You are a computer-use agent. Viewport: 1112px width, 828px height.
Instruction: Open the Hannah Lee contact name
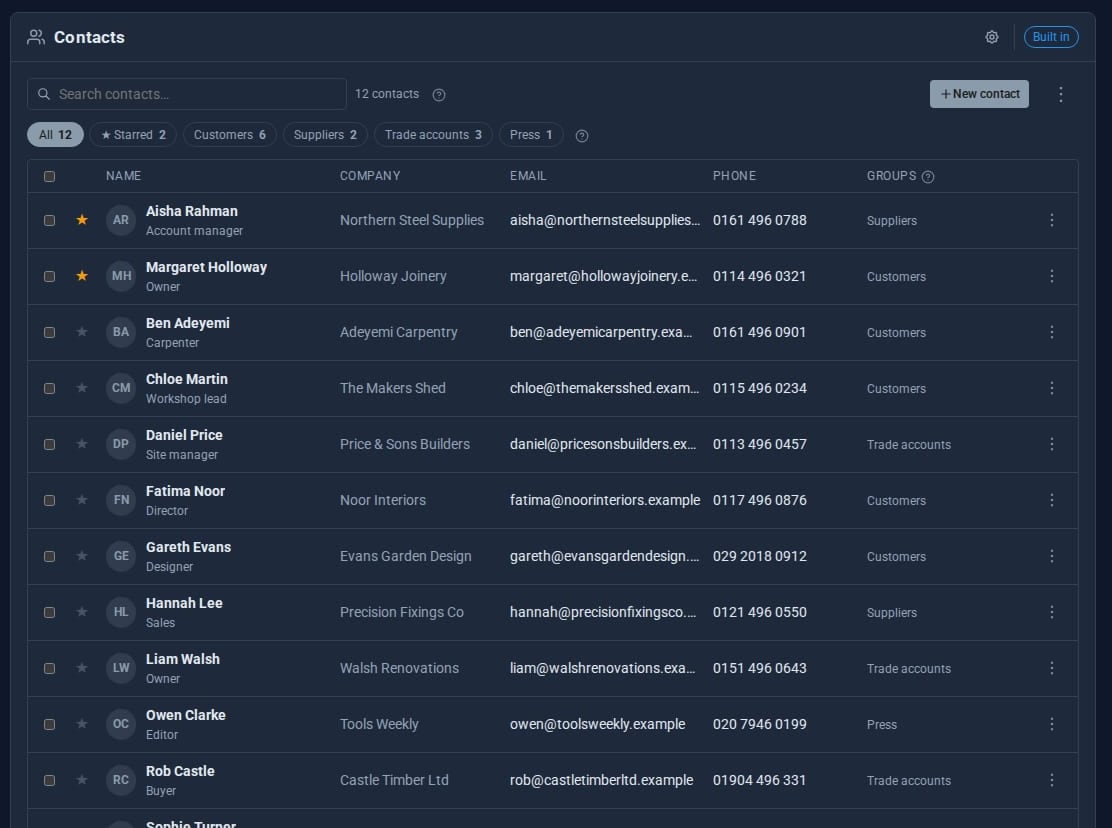[x=184, y=603]
